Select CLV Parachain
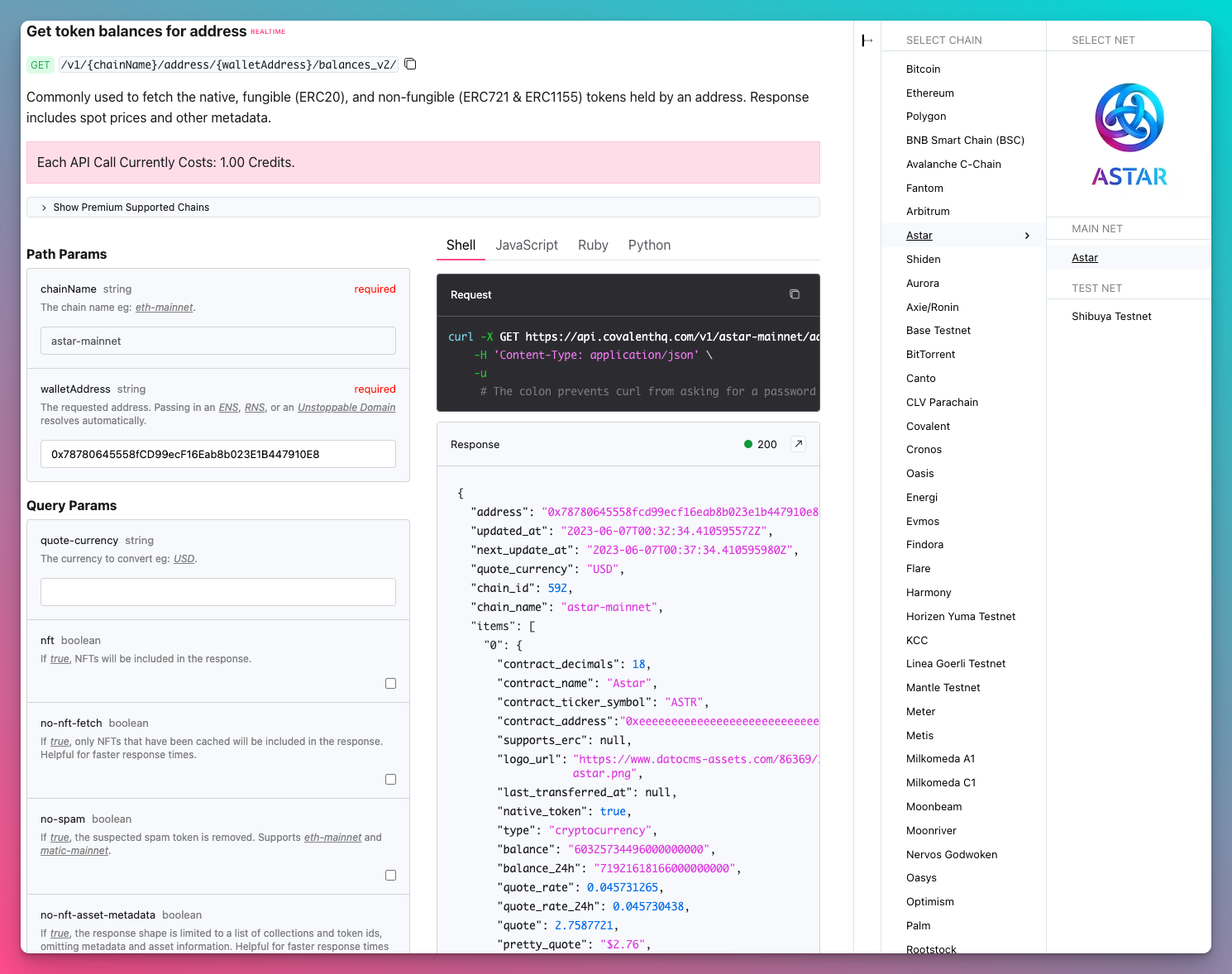The image size is (1232, 974). [942, 403]
